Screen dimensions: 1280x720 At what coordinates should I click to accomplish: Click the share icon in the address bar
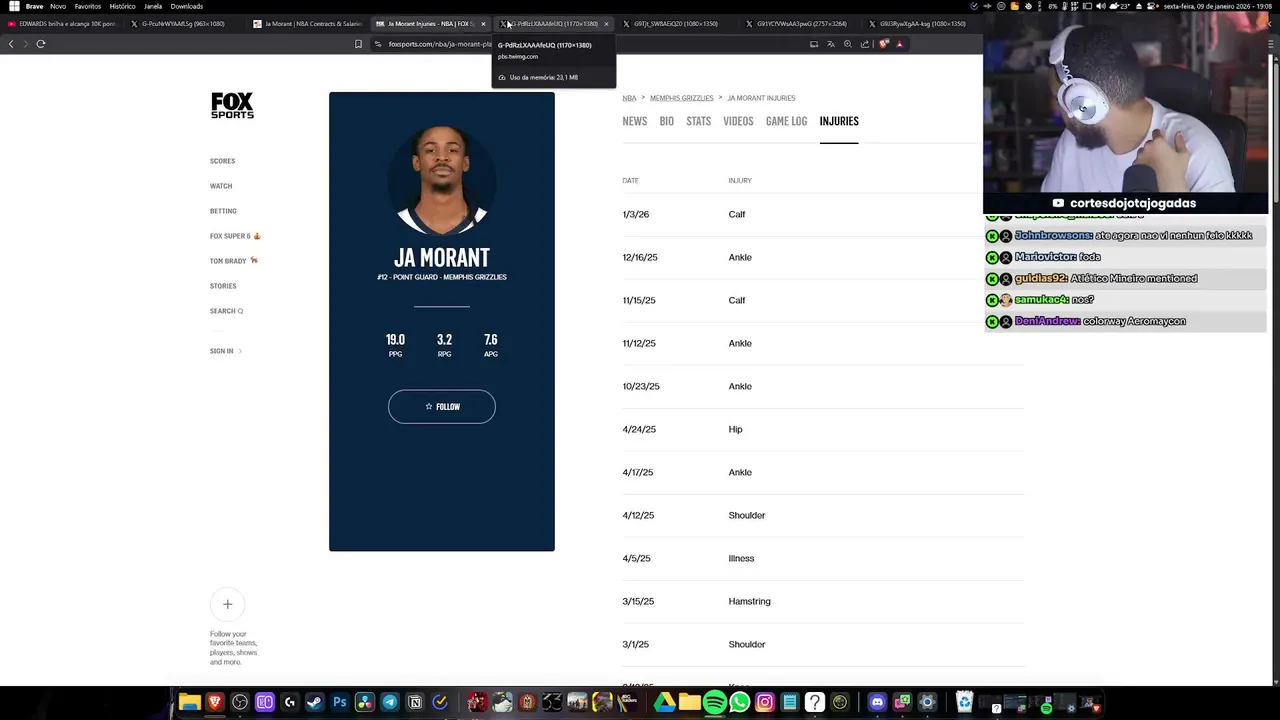[x=865, y=44]
